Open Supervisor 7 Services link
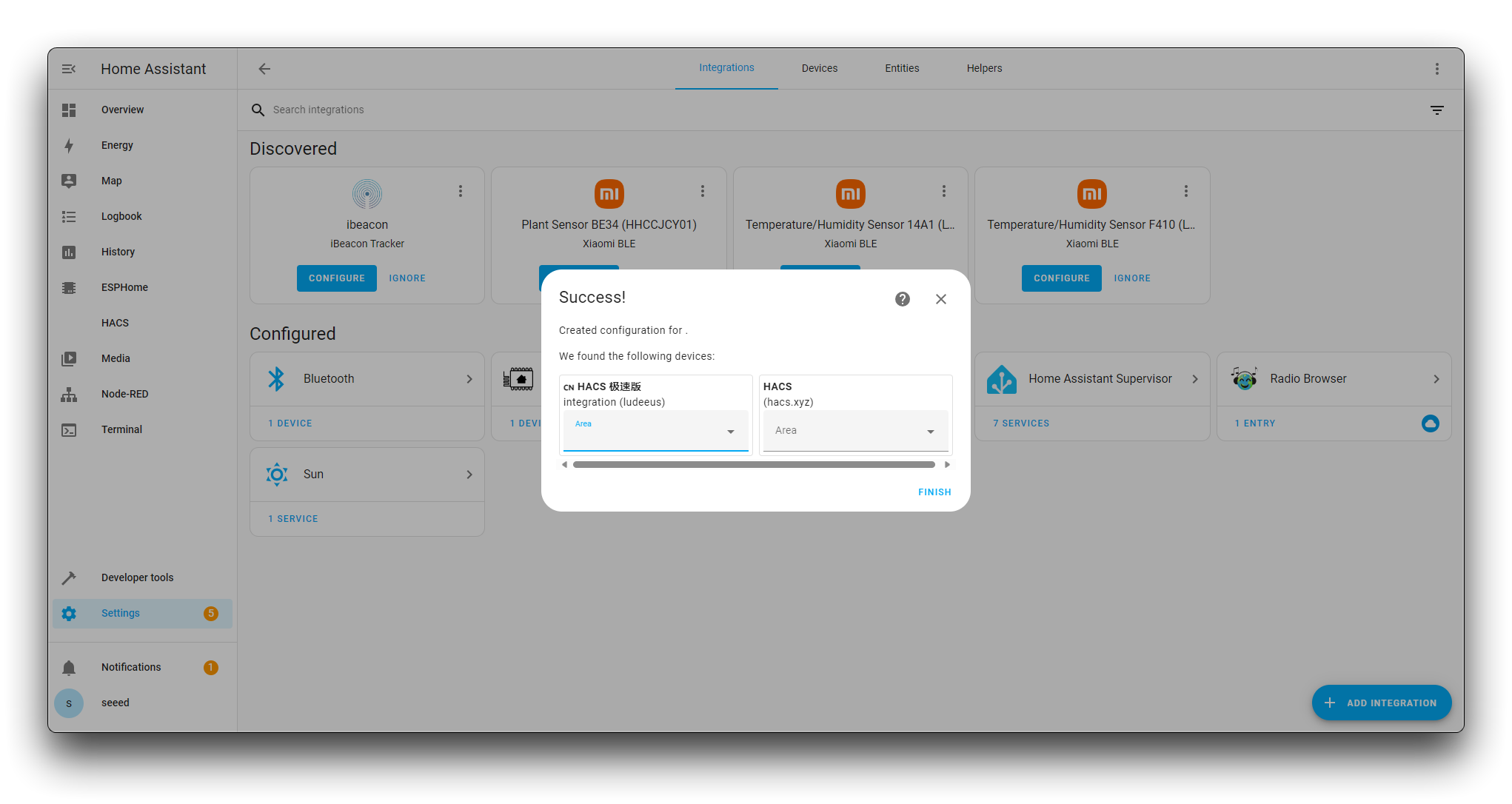 coord(1021,423)
